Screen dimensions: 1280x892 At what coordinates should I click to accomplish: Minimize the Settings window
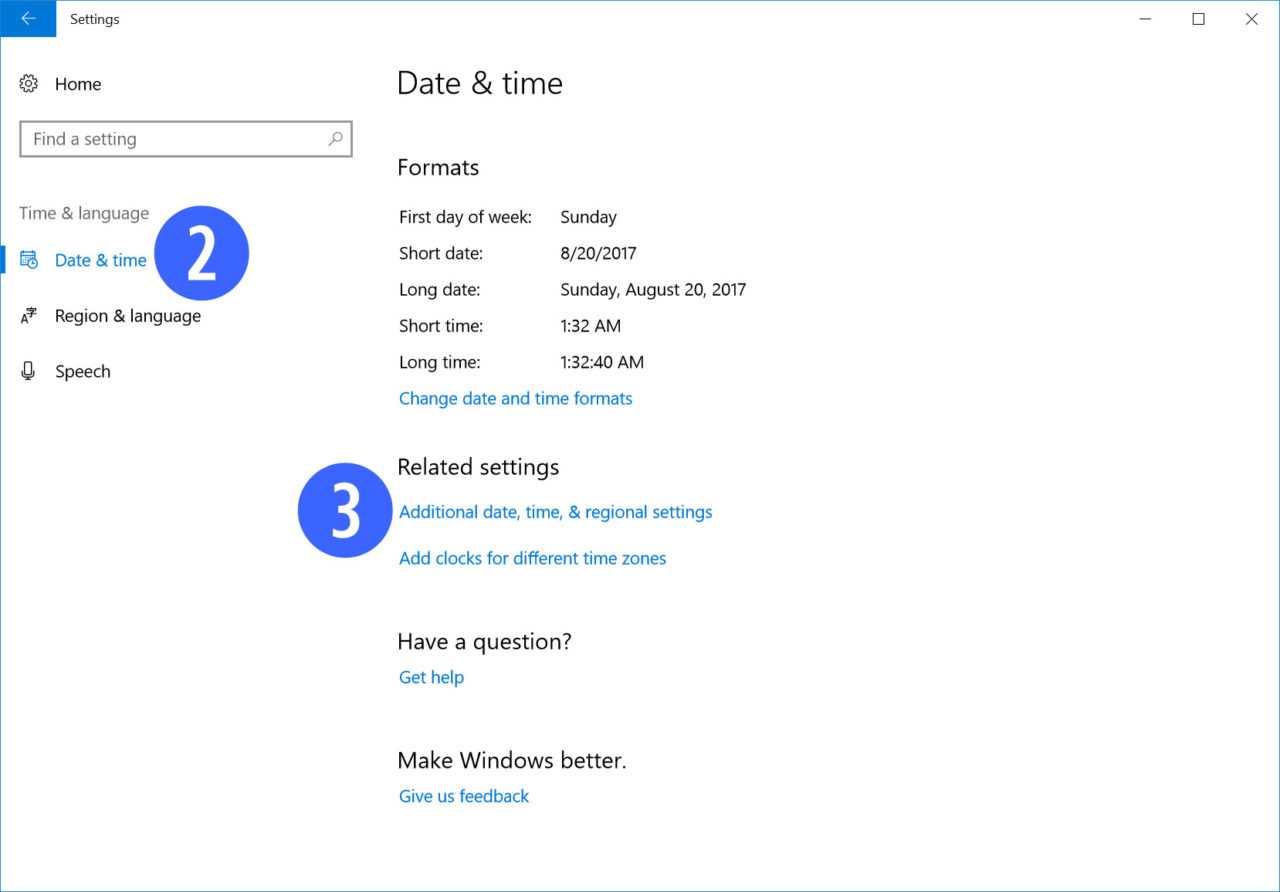(1144, 18)
